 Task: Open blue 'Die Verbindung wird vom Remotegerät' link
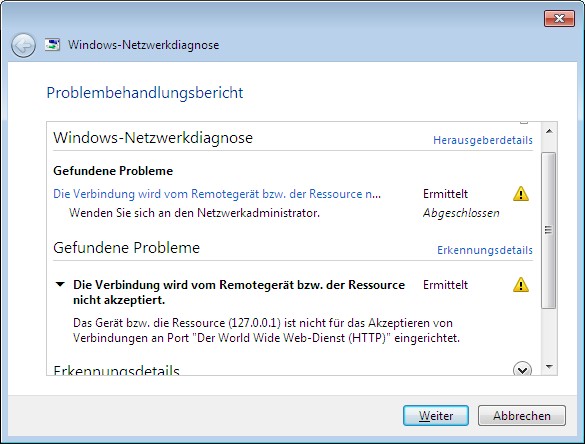pyautogui.click(x=217, y=194)
